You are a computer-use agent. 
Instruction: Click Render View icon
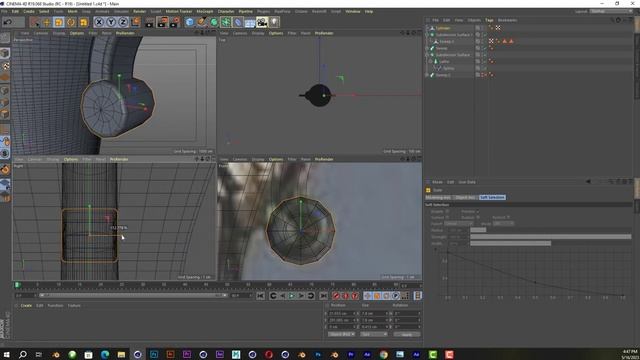[150, 22]
